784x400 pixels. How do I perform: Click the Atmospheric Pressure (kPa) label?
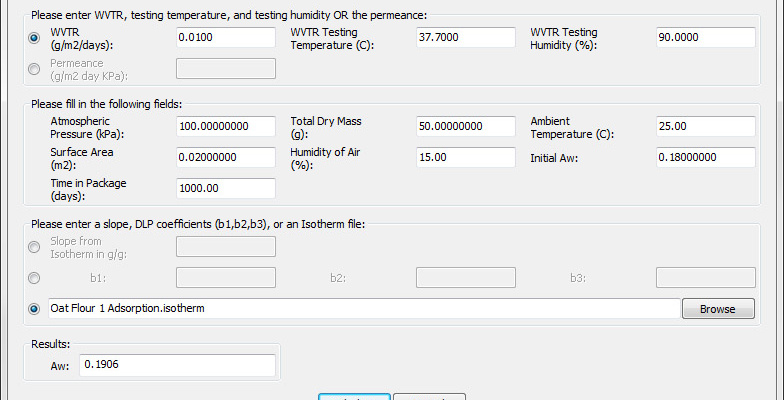click(x=88, y=128)
